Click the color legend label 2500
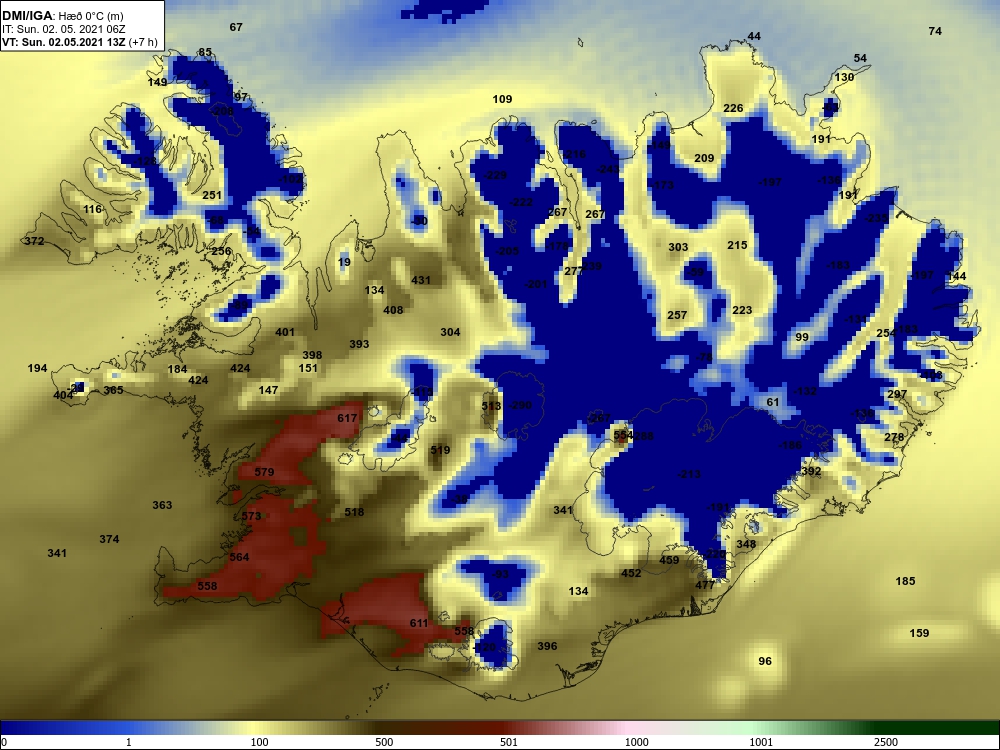Viewport: 1000px width, 750px height. (886, 742)
